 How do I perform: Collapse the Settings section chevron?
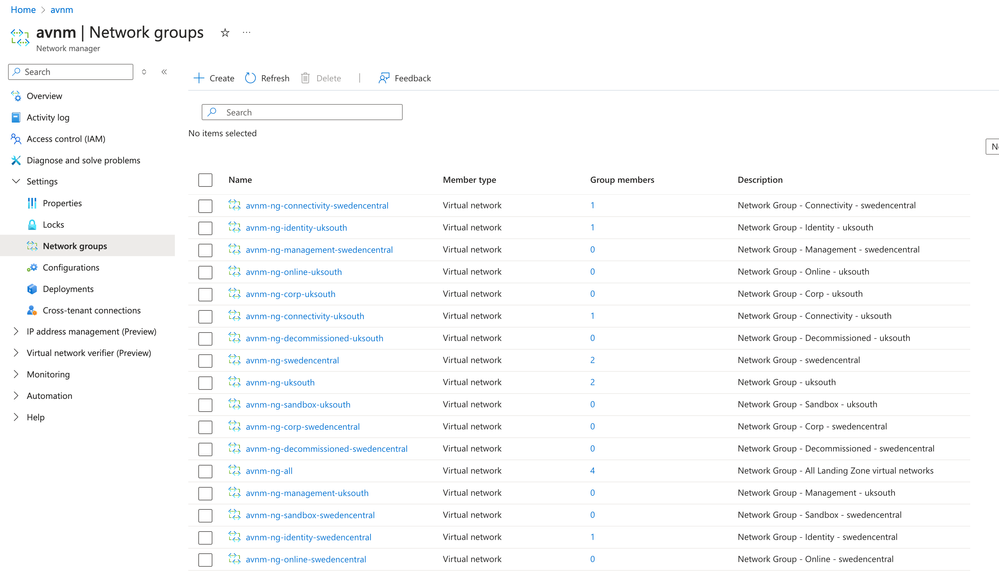(x=16, y=182)
